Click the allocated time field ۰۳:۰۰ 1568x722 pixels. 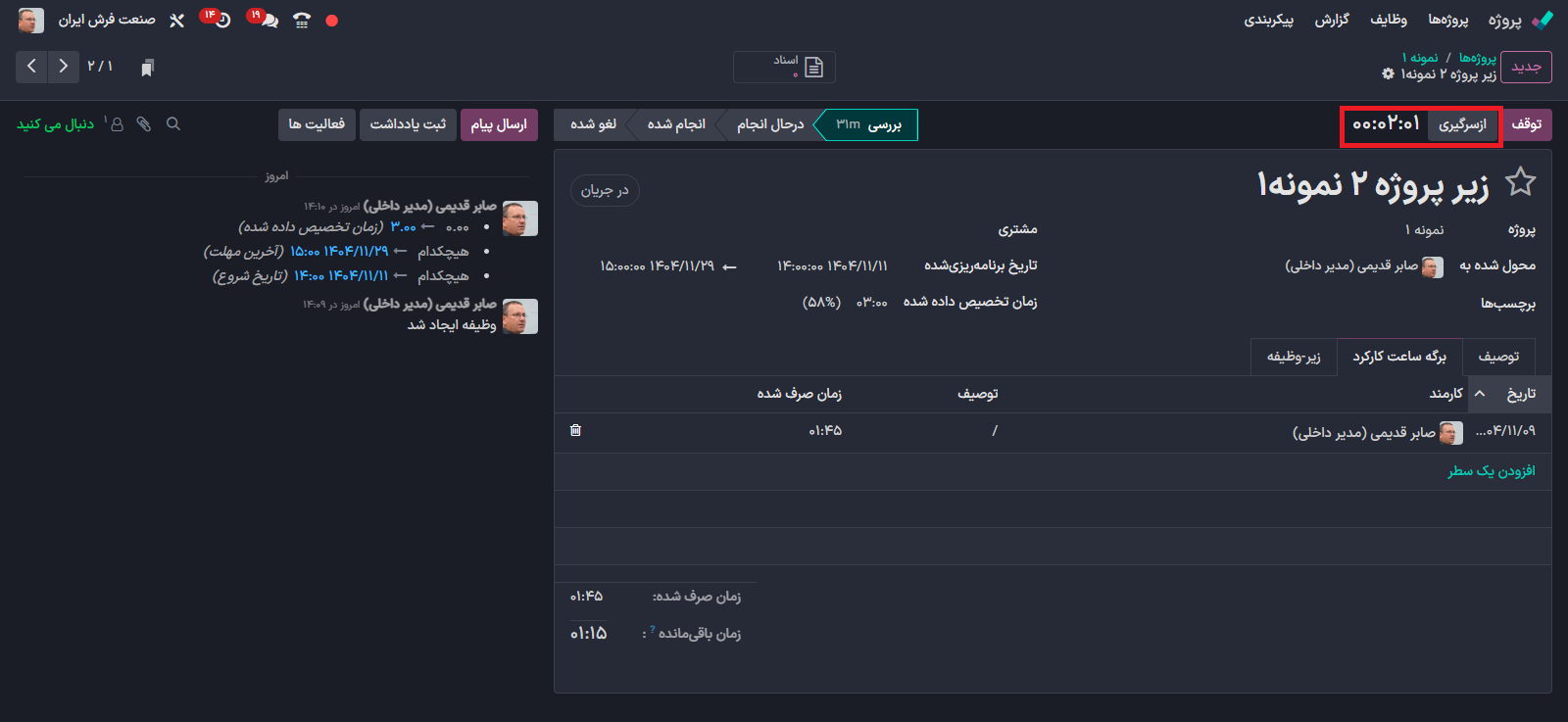pos(871,302)
